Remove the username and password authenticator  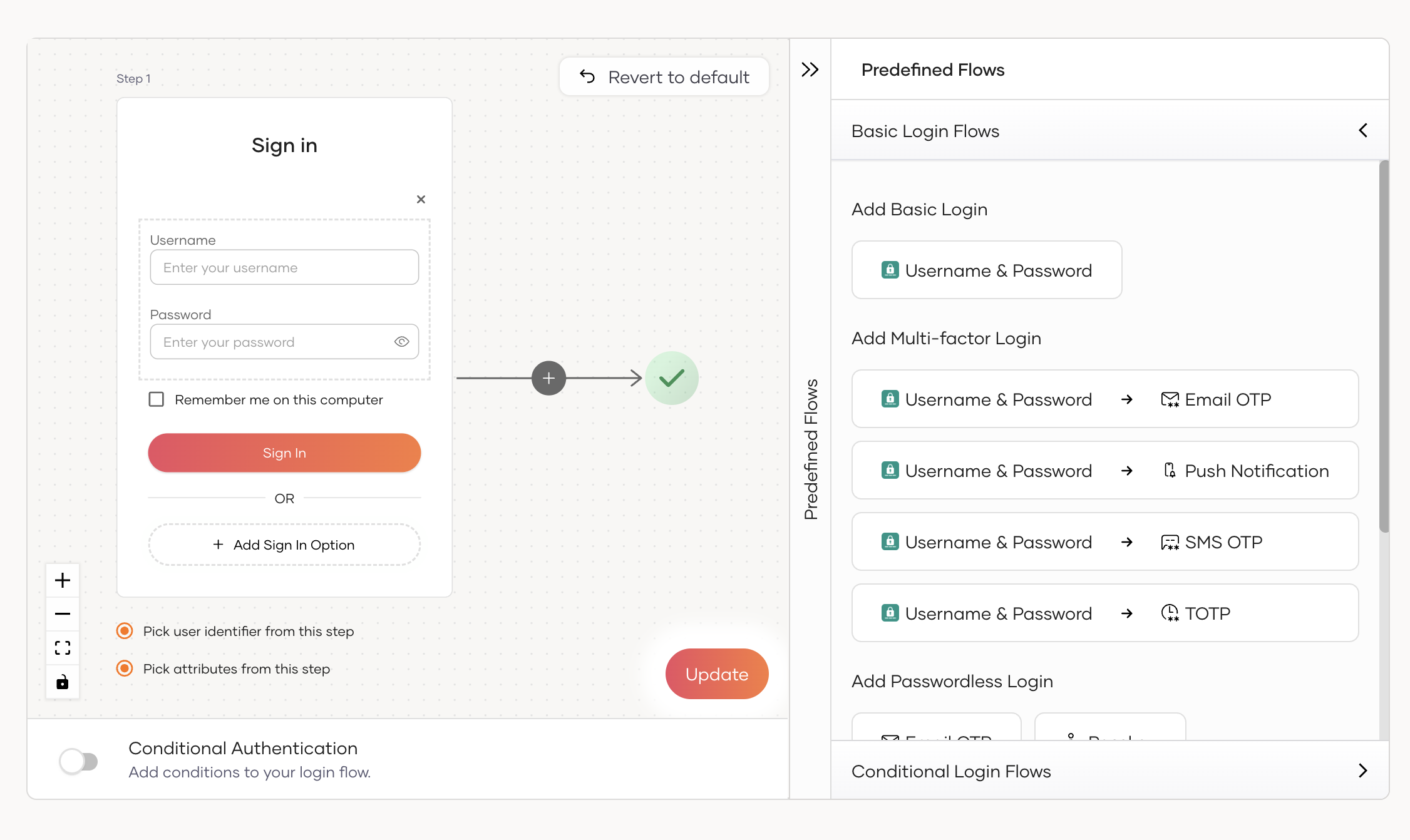(421, 199)
